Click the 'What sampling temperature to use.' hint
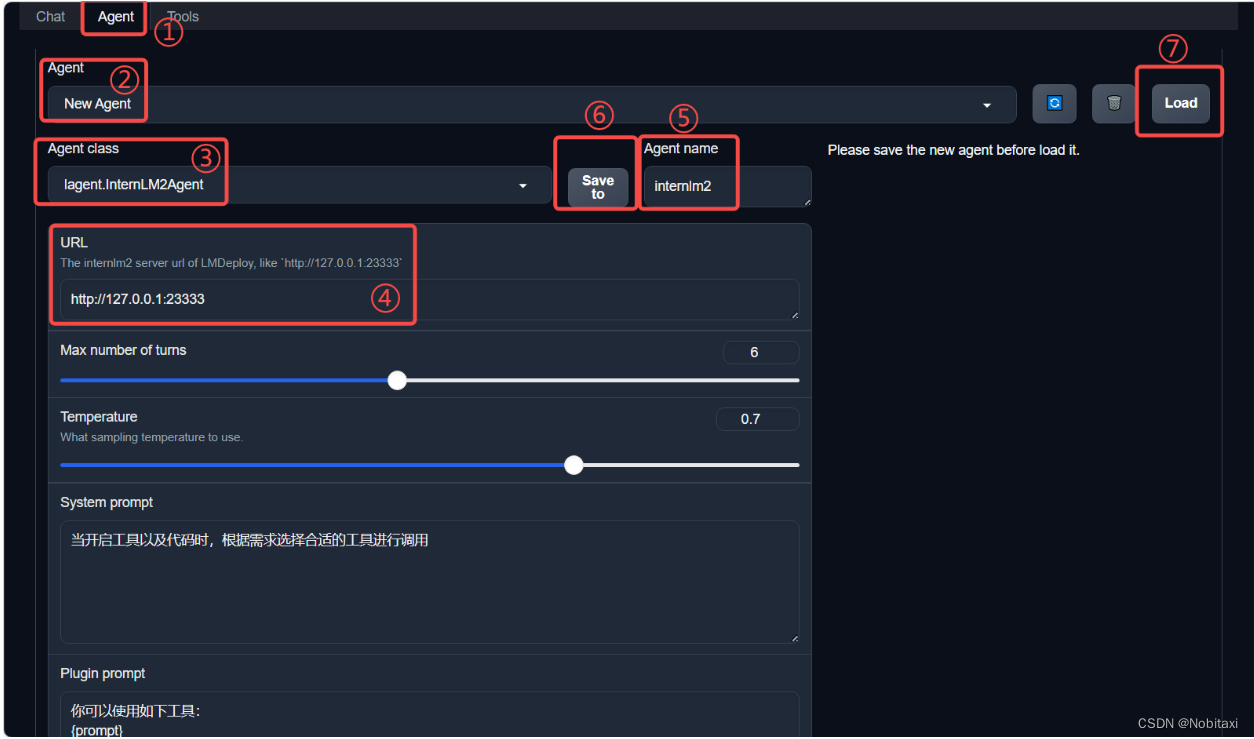 tap(151, 437)
